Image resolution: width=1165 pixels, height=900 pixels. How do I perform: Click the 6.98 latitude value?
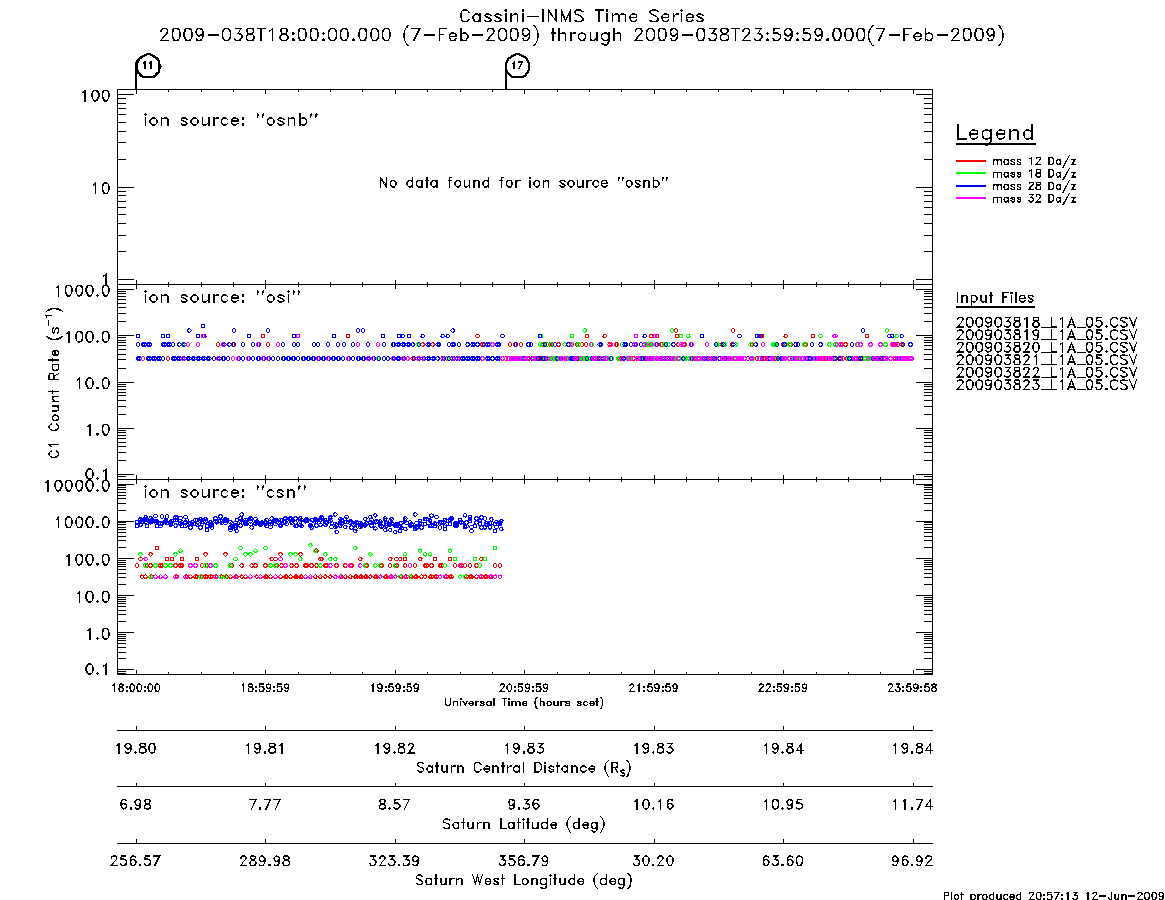pos(135,805)
